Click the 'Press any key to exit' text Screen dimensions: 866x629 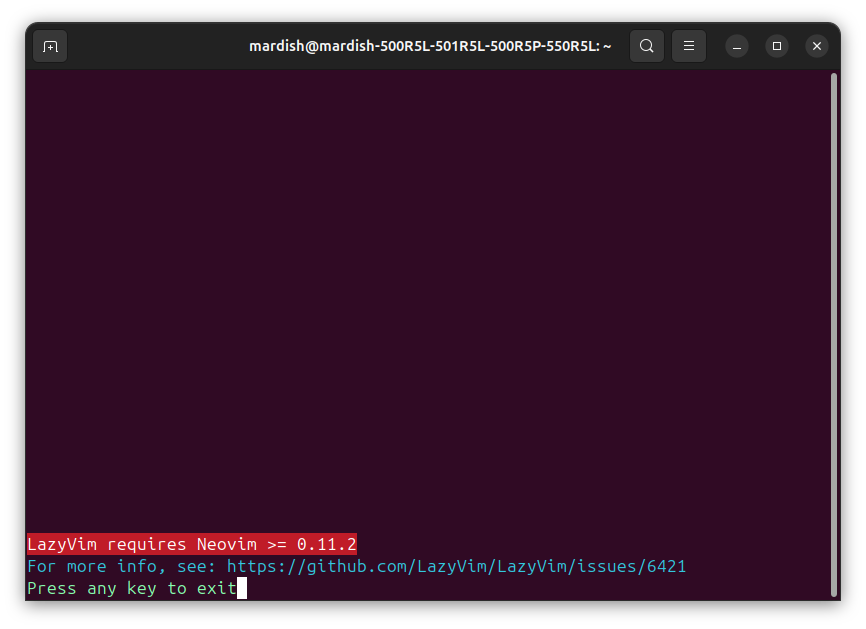click(131, 589)
